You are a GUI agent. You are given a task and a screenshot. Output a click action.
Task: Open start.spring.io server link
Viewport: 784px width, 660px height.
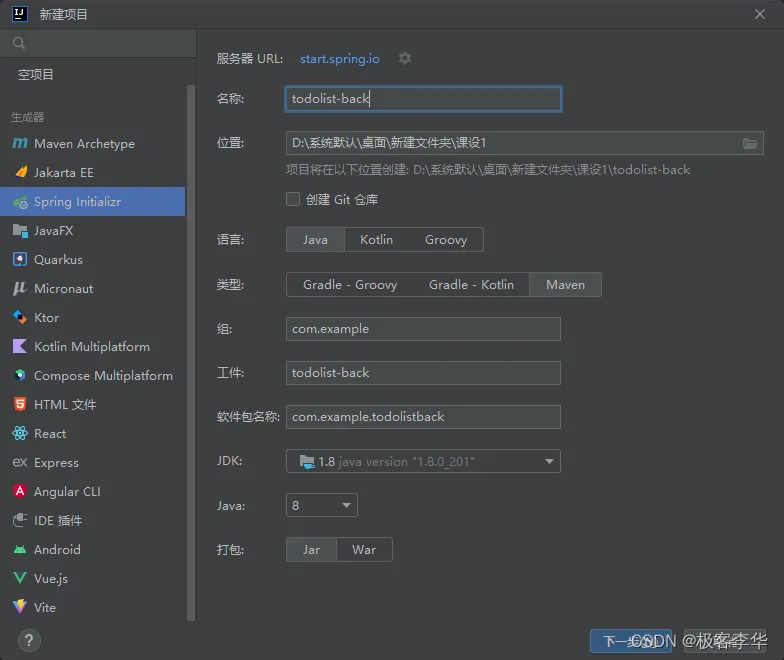pyautogui.click(x=340, y=58)
